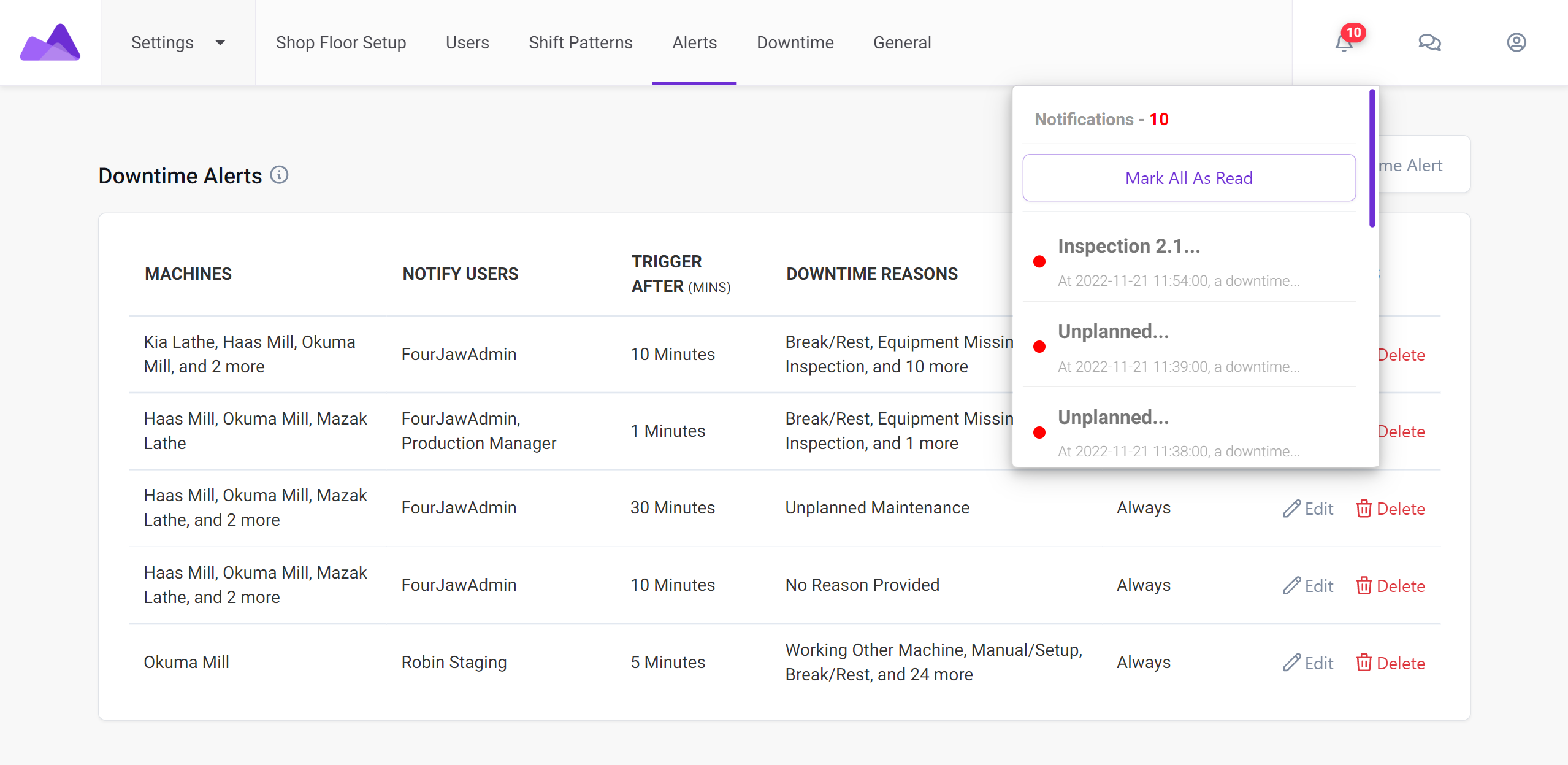Switch to the Downtime tab

pyautogui.click(x=795, y=42)
